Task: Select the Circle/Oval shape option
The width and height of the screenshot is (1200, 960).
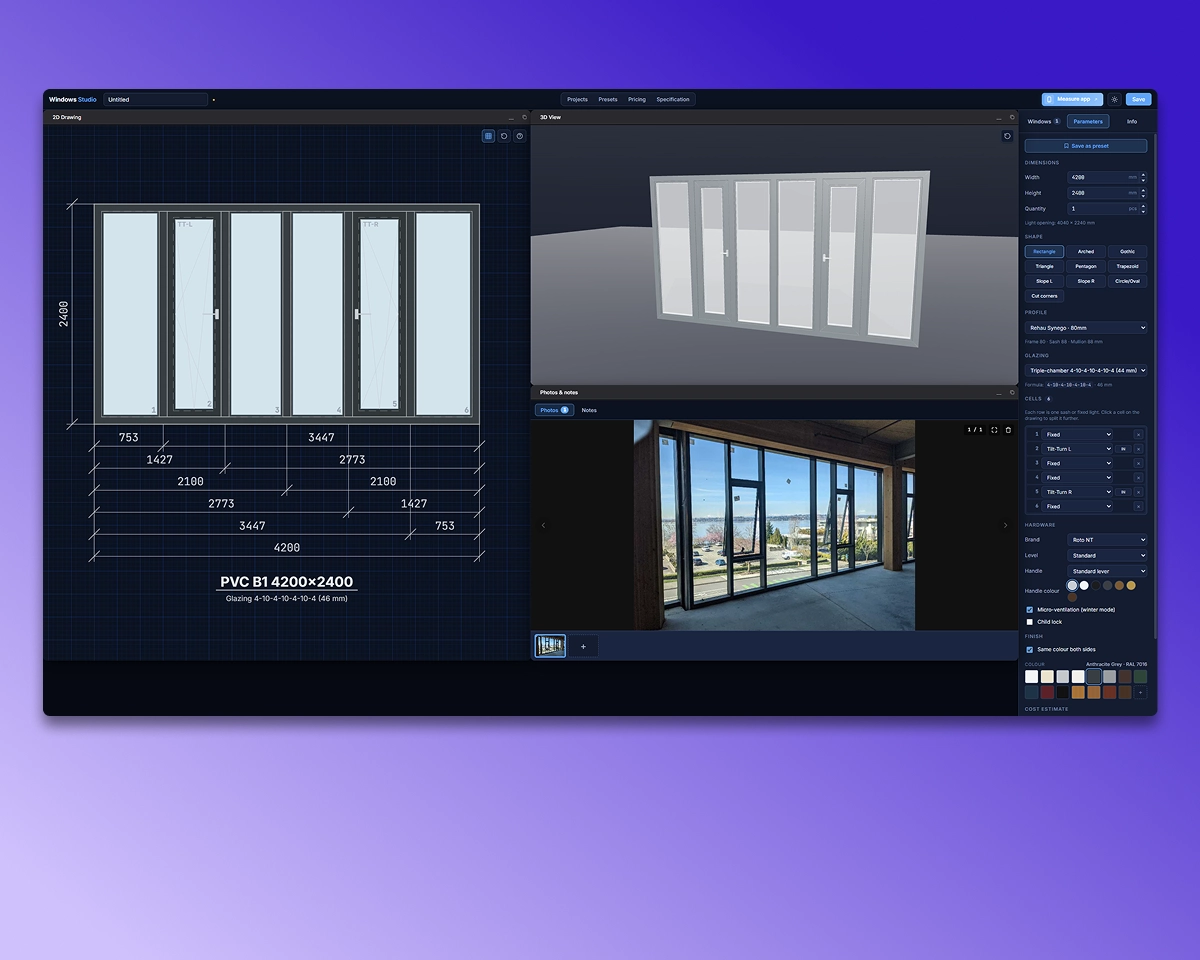Action: click(1127, 281)
